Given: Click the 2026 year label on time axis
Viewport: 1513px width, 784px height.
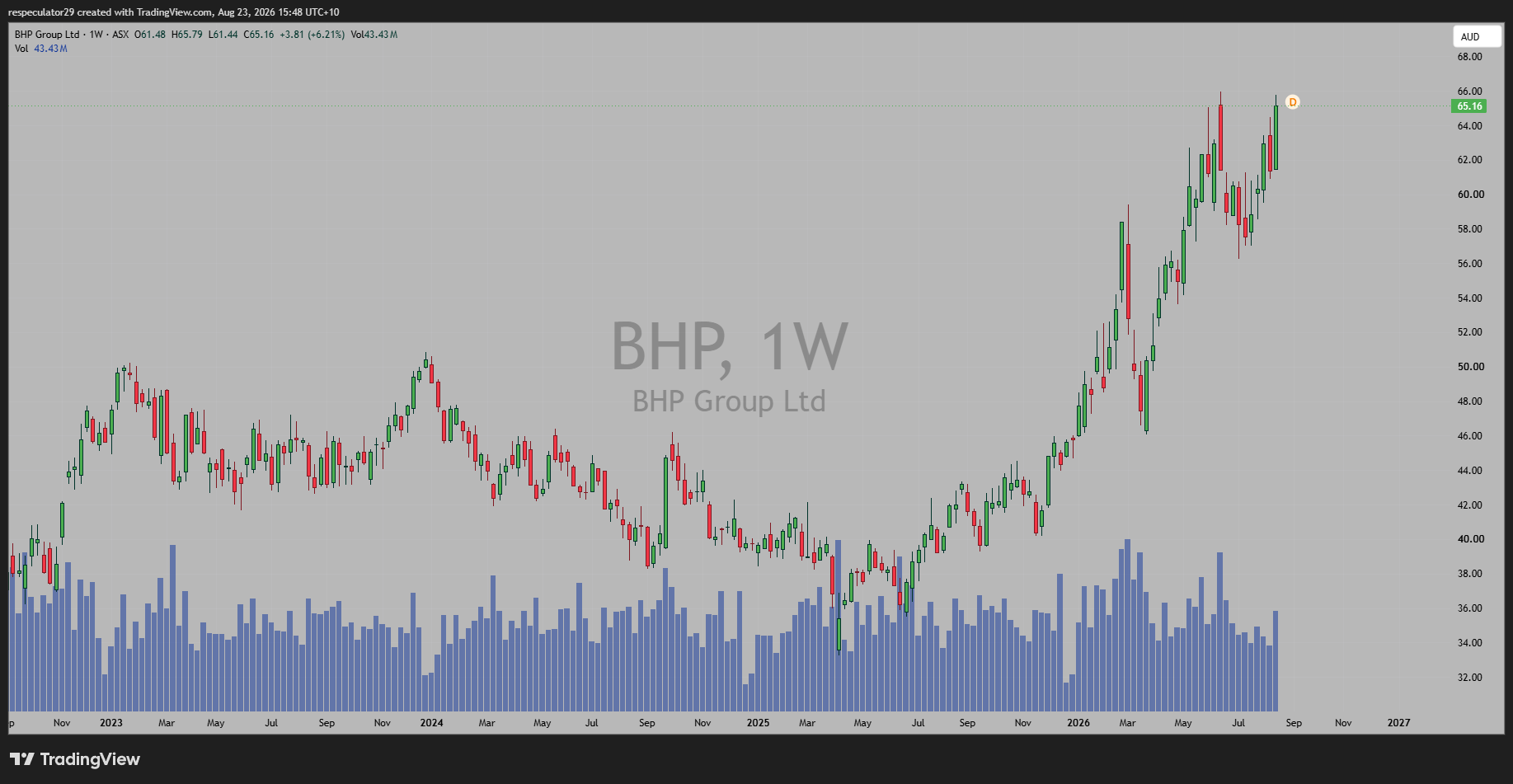Looking at the screenshot, I should 1078,723.
